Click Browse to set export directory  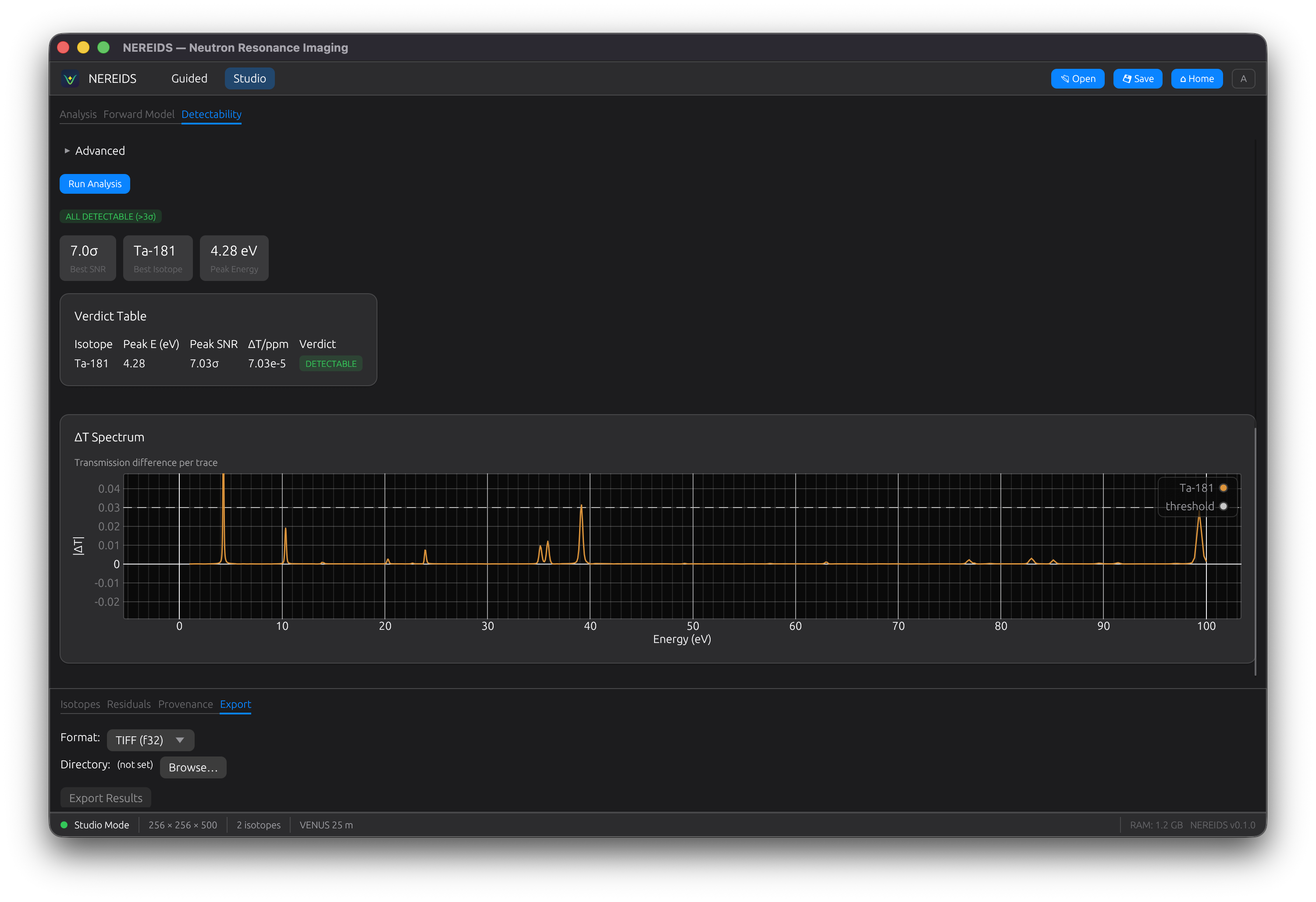(x=192, y=767)
